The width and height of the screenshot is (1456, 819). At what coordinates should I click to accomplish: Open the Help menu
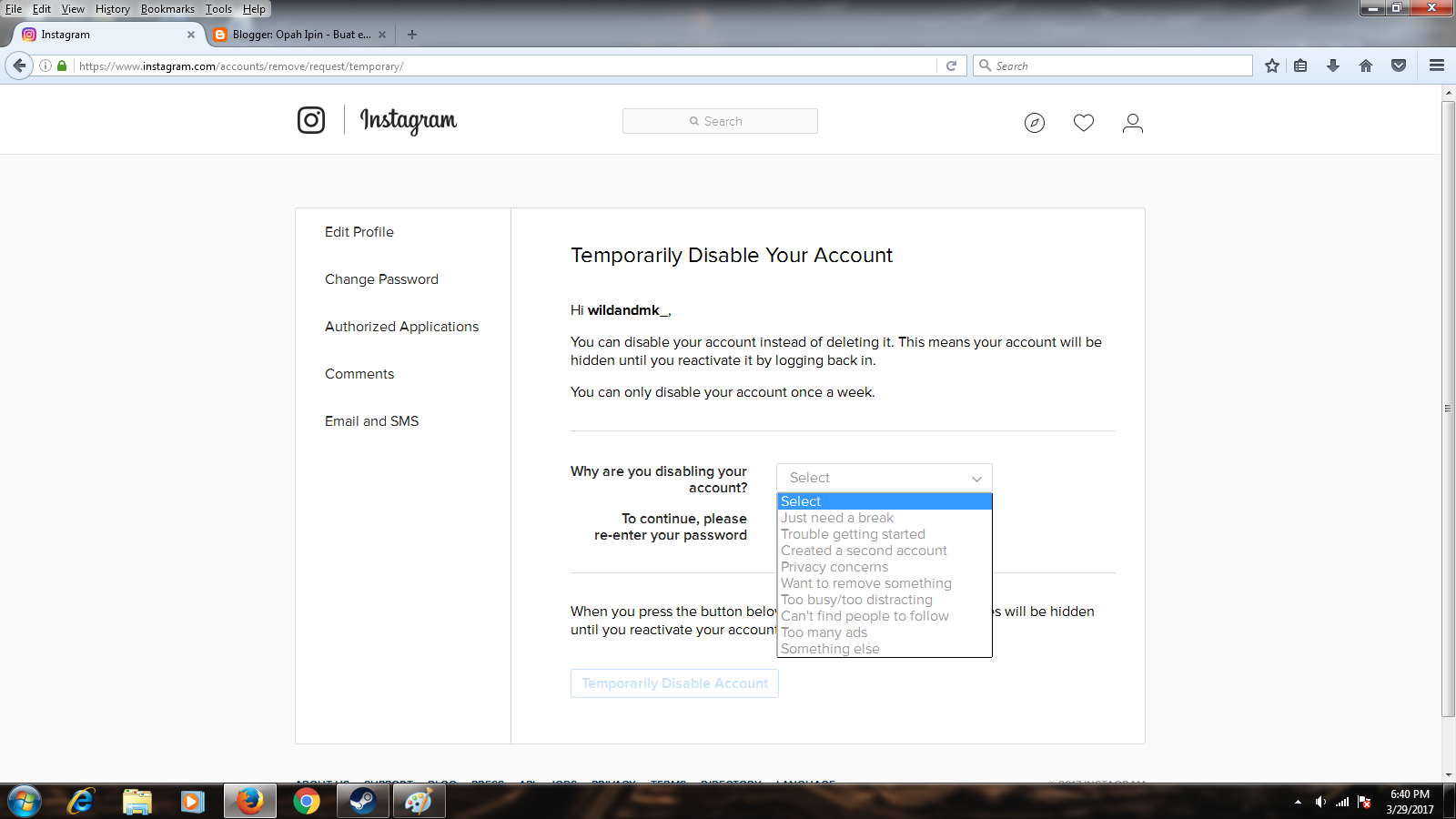coord(254,9)
